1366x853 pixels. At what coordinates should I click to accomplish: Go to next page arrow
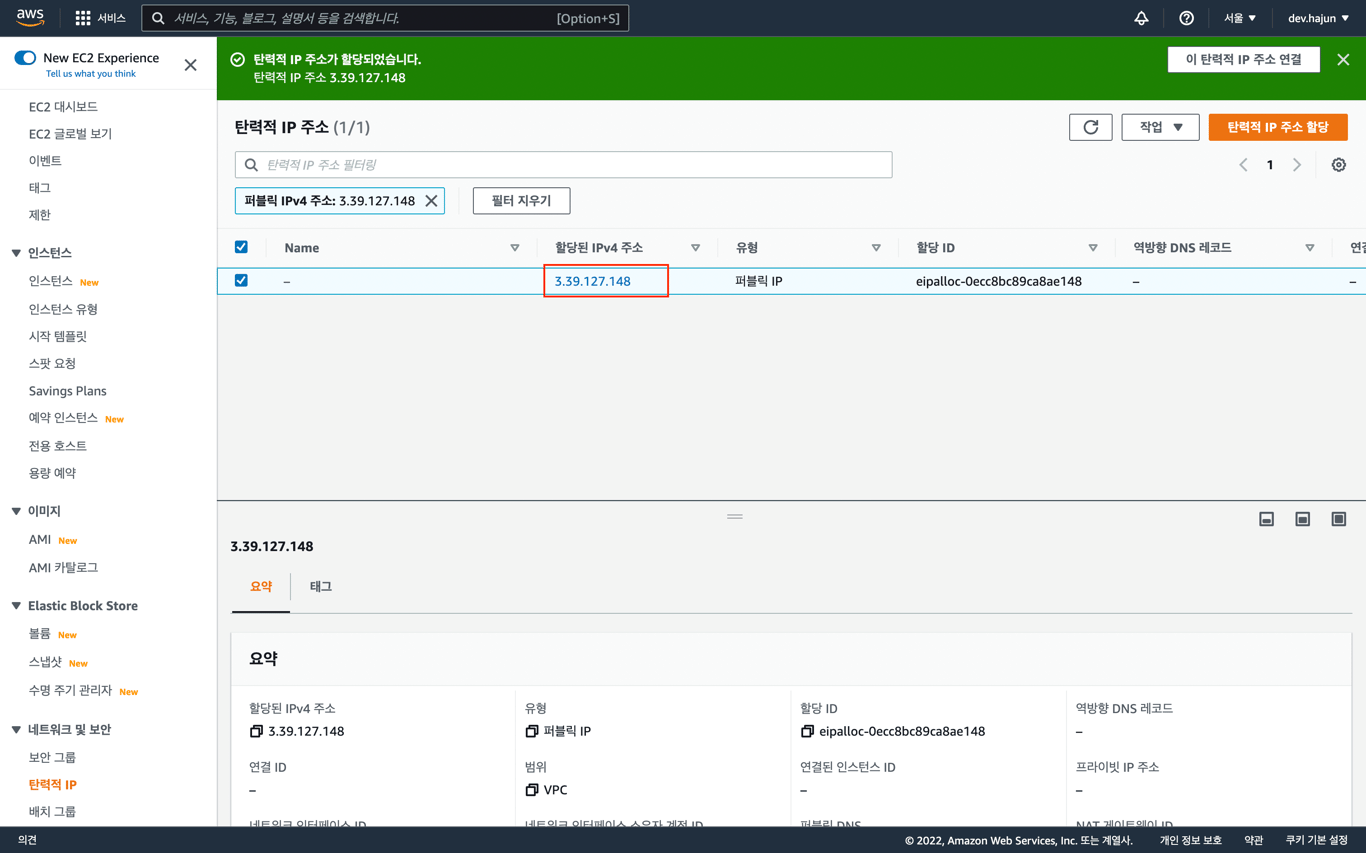point(1297,165)
